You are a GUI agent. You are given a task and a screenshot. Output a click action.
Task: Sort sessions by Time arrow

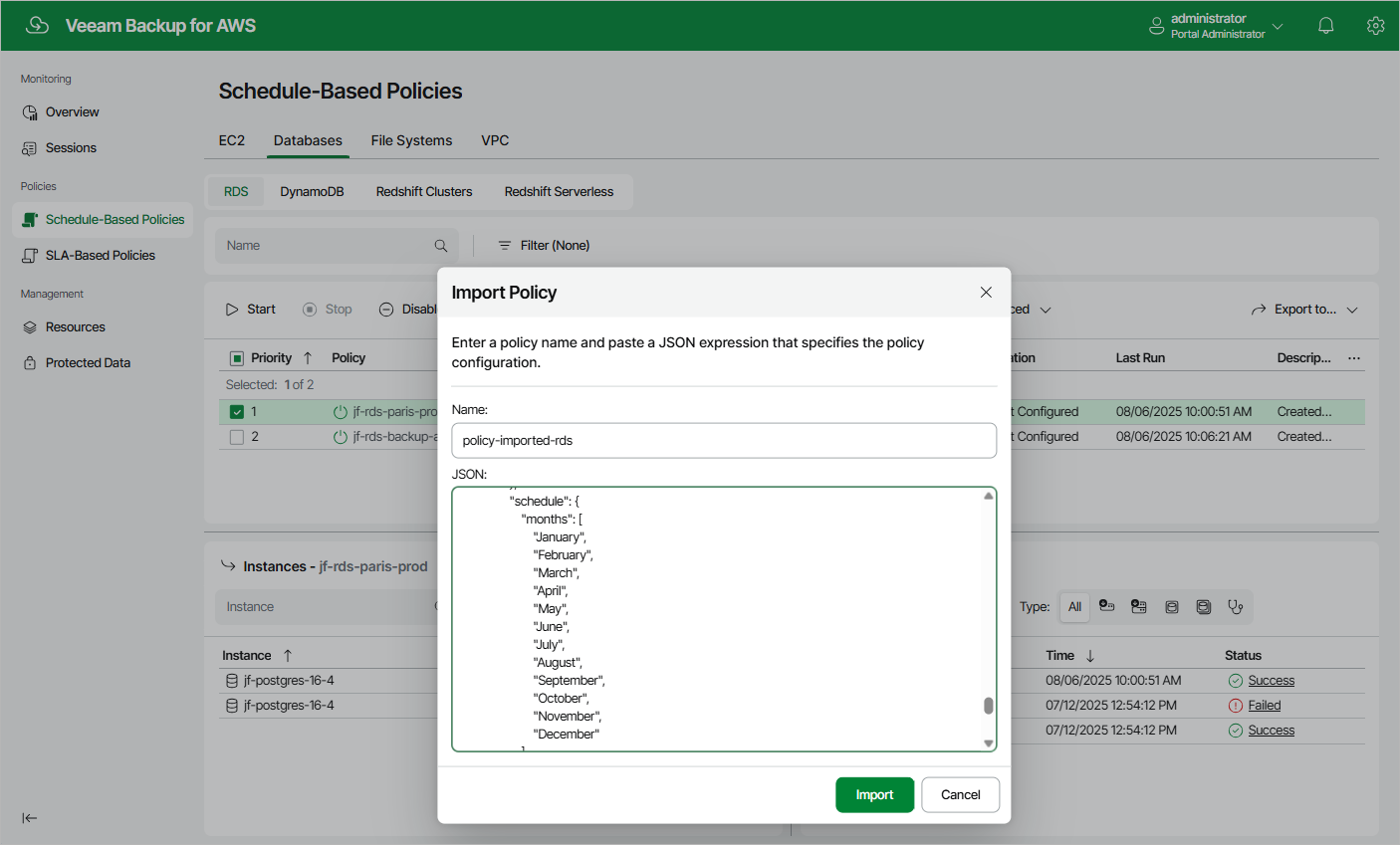pyautogui.click(x=1090, y=656)
